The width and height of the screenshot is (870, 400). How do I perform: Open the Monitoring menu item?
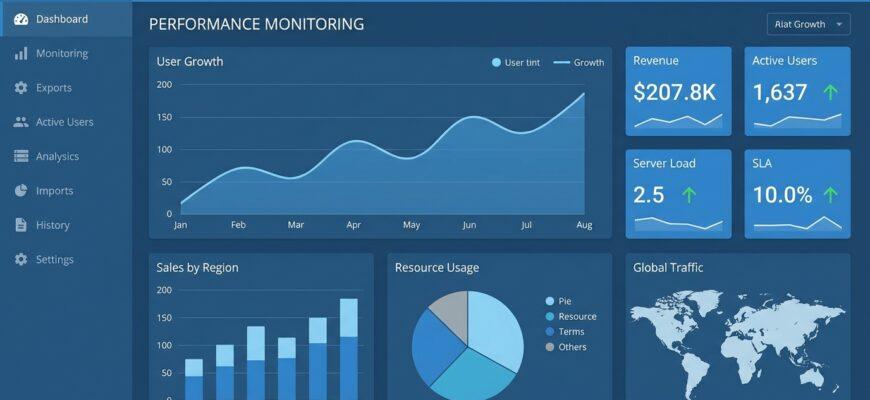tap(62, 54)
